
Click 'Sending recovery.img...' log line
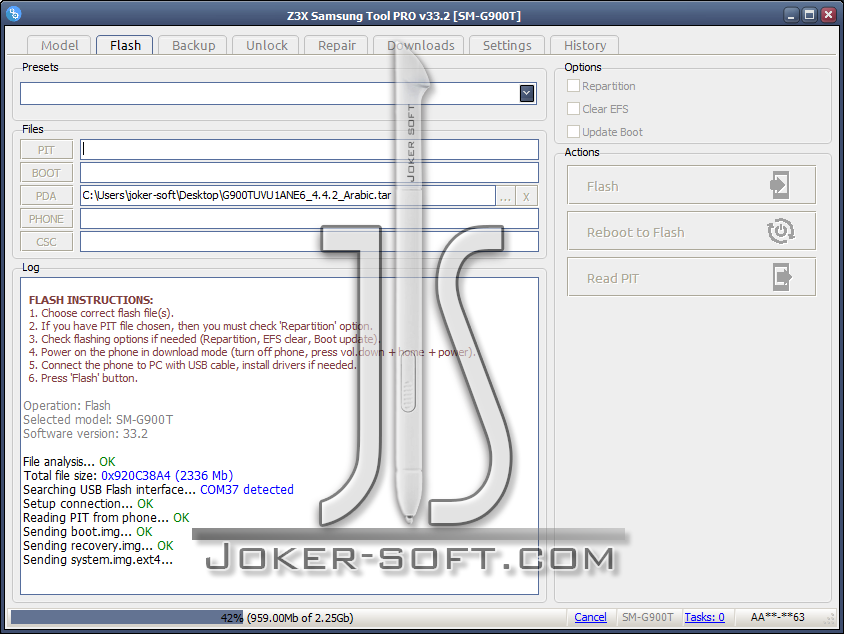98,546
